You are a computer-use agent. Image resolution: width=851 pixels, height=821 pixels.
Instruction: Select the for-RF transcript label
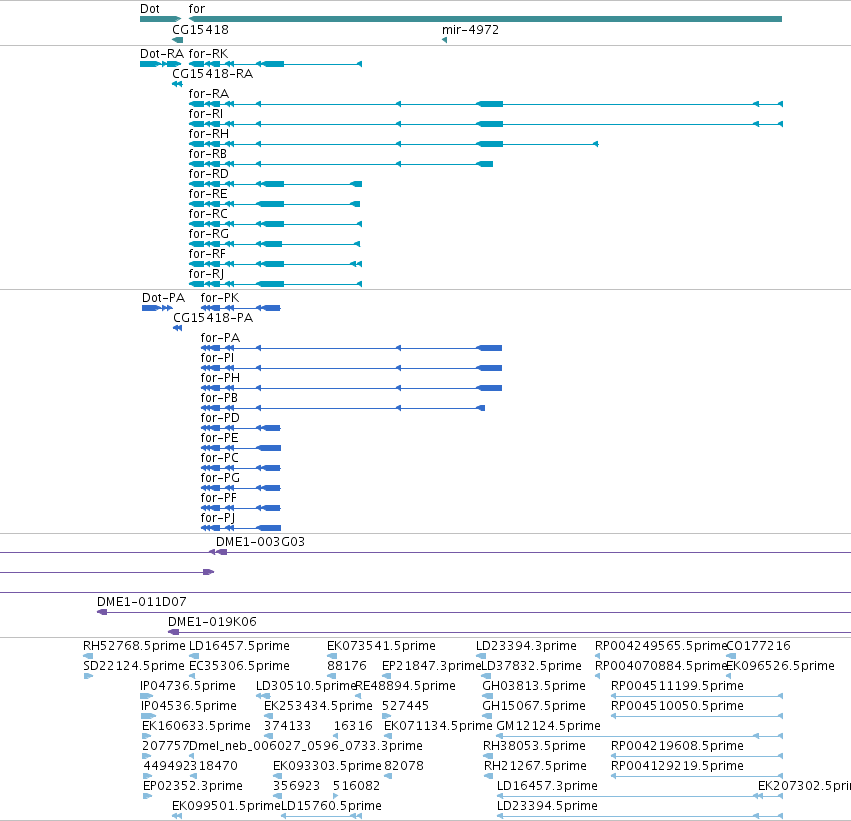[207, 254]
